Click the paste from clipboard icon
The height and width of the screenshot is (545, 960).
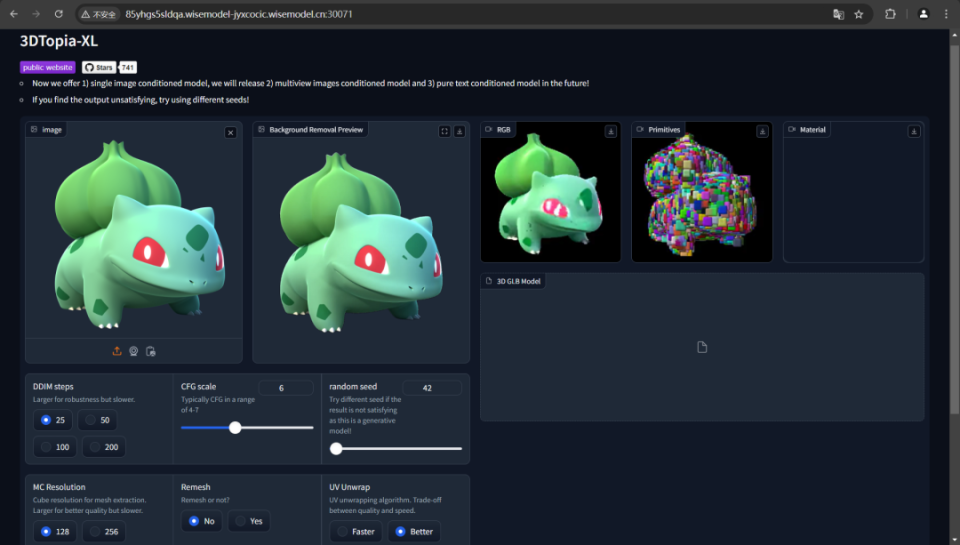pyautogui.click(x=150, y=351)
